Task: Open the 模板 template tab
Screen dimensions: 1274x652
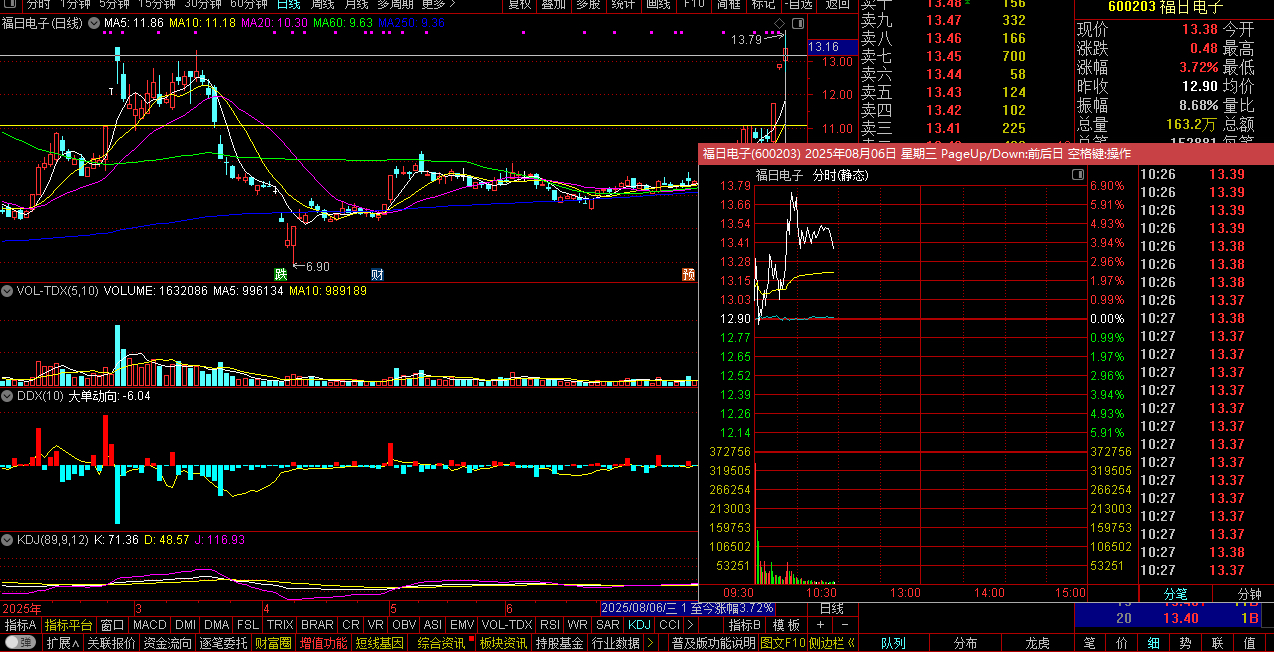Action: click(787, 625)
